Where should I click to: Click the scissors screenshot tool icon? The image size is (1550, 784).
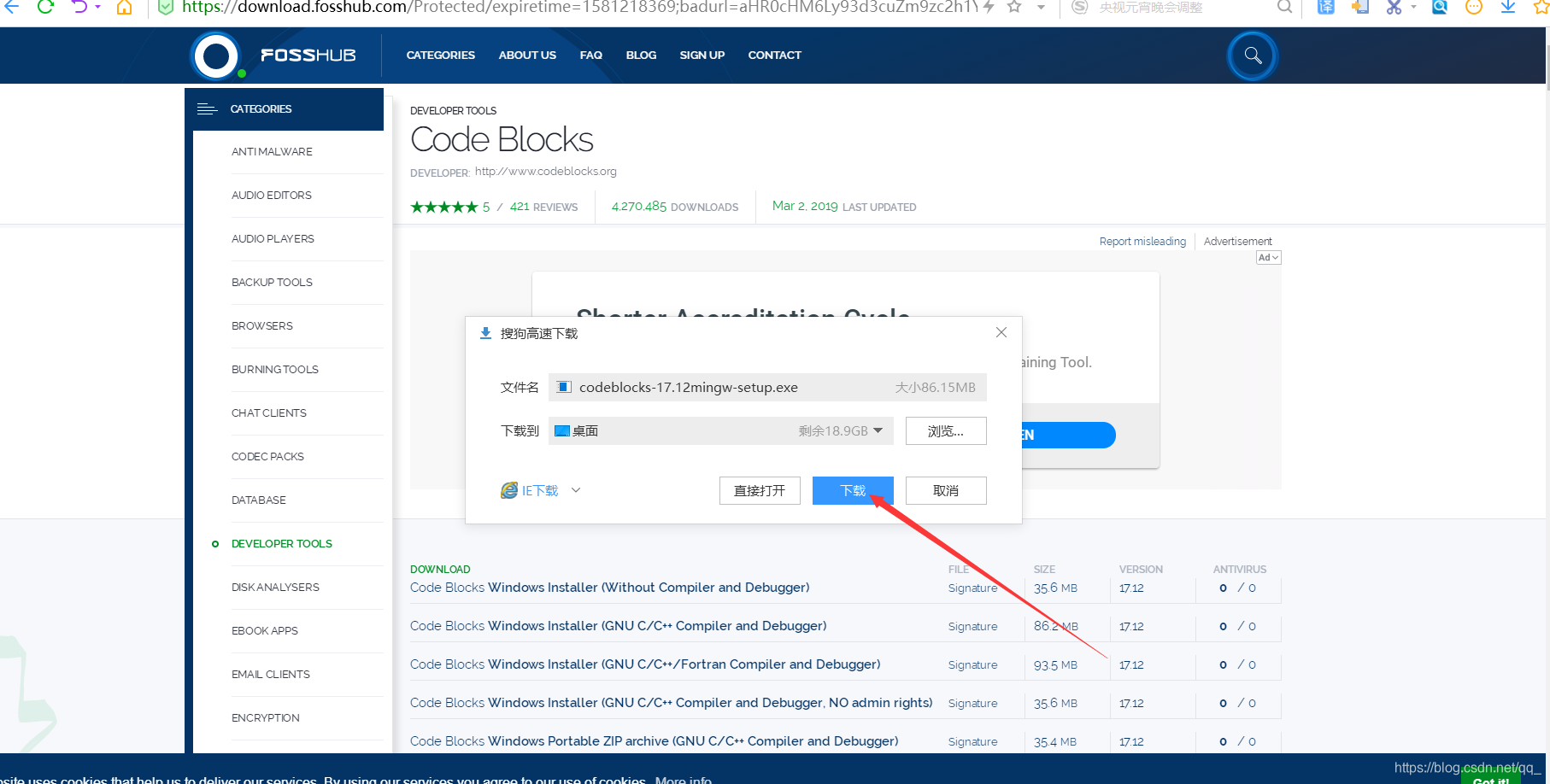pos(1394,7)
